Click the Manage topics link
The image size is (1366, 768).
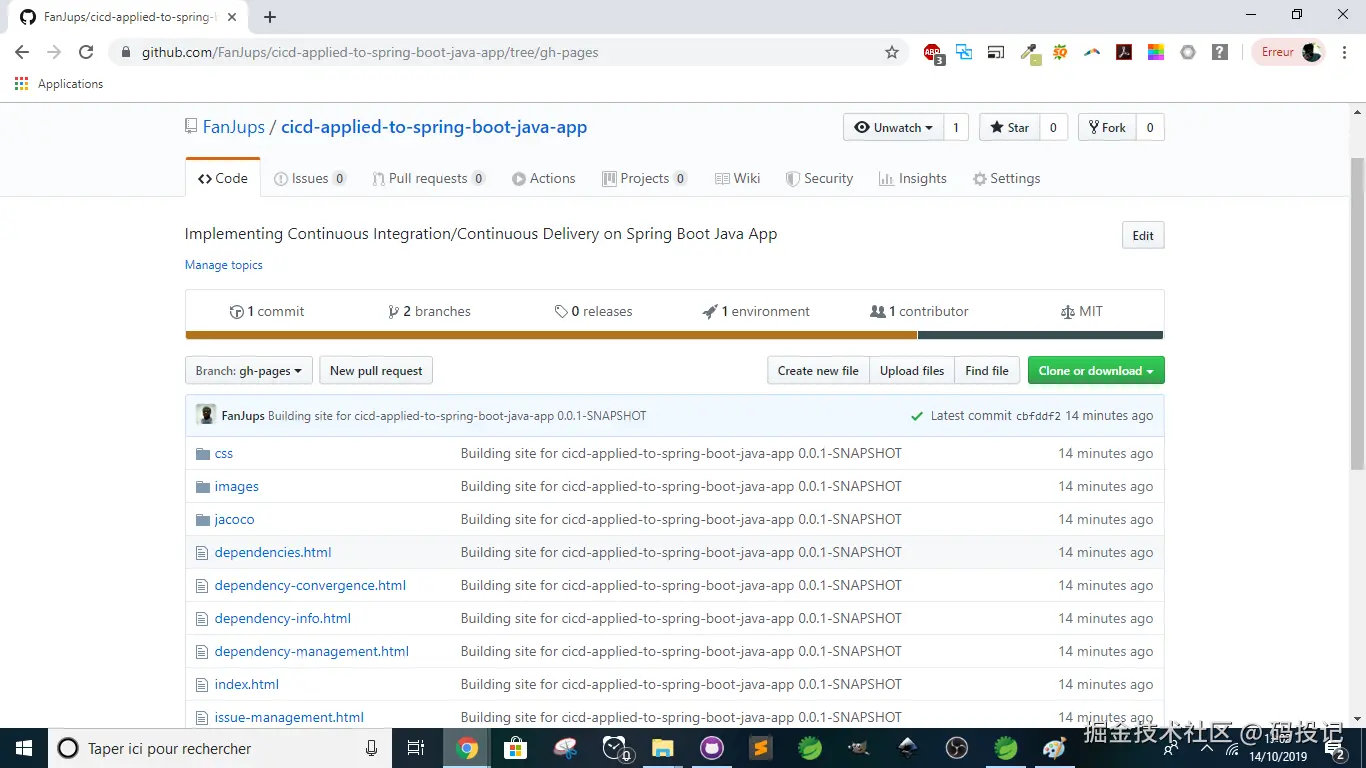tap(224, 265)
